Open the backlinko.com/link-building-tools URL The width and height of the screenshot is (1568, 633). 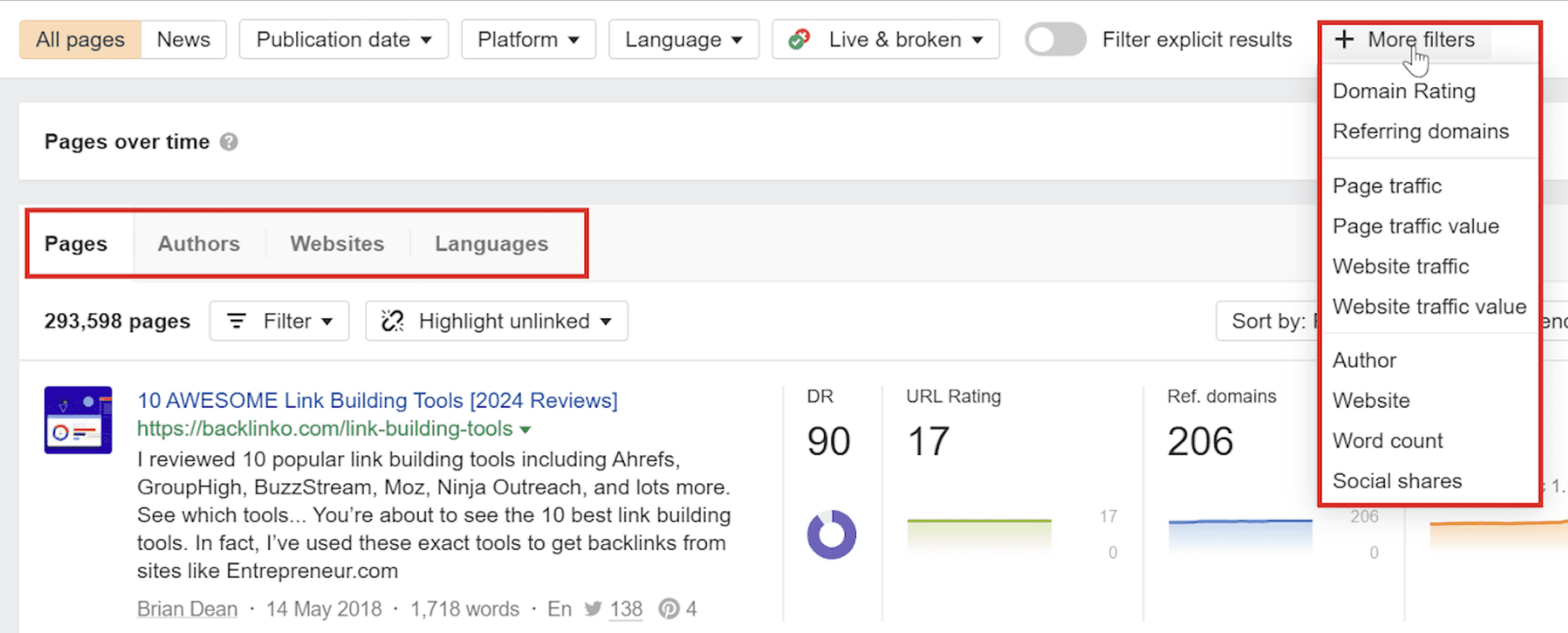coord(325,429)
